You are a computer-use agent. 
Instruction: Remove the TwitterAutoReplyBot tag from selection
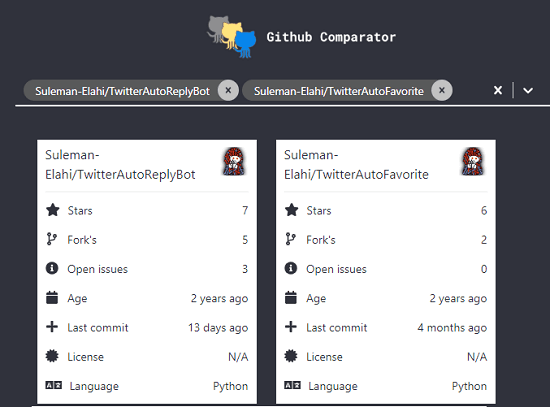pos(228,91)
